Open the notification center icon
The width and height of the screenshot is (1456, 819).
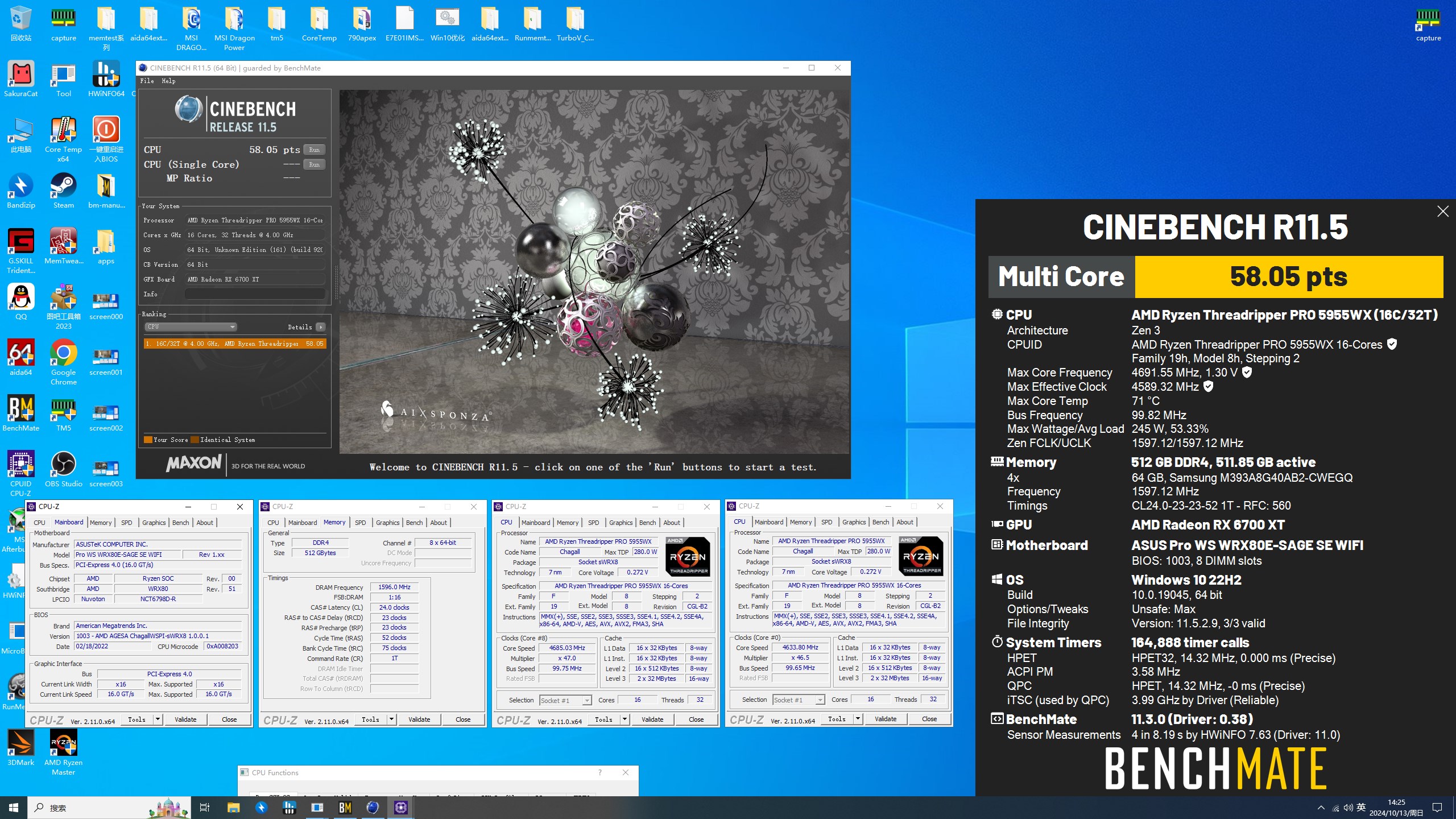click(x=1437, y=808)
